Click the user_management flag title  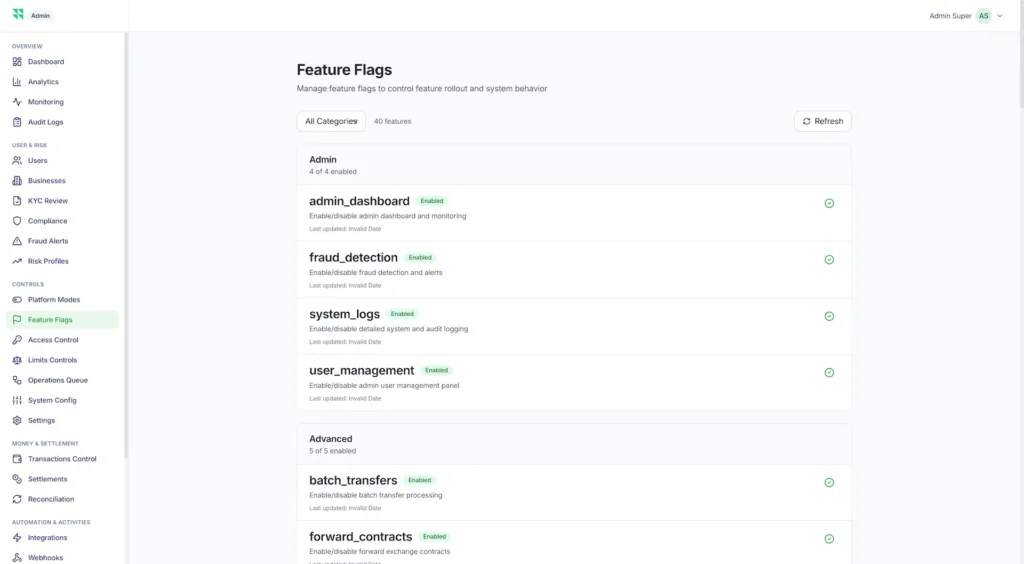(x=361, y=371)
